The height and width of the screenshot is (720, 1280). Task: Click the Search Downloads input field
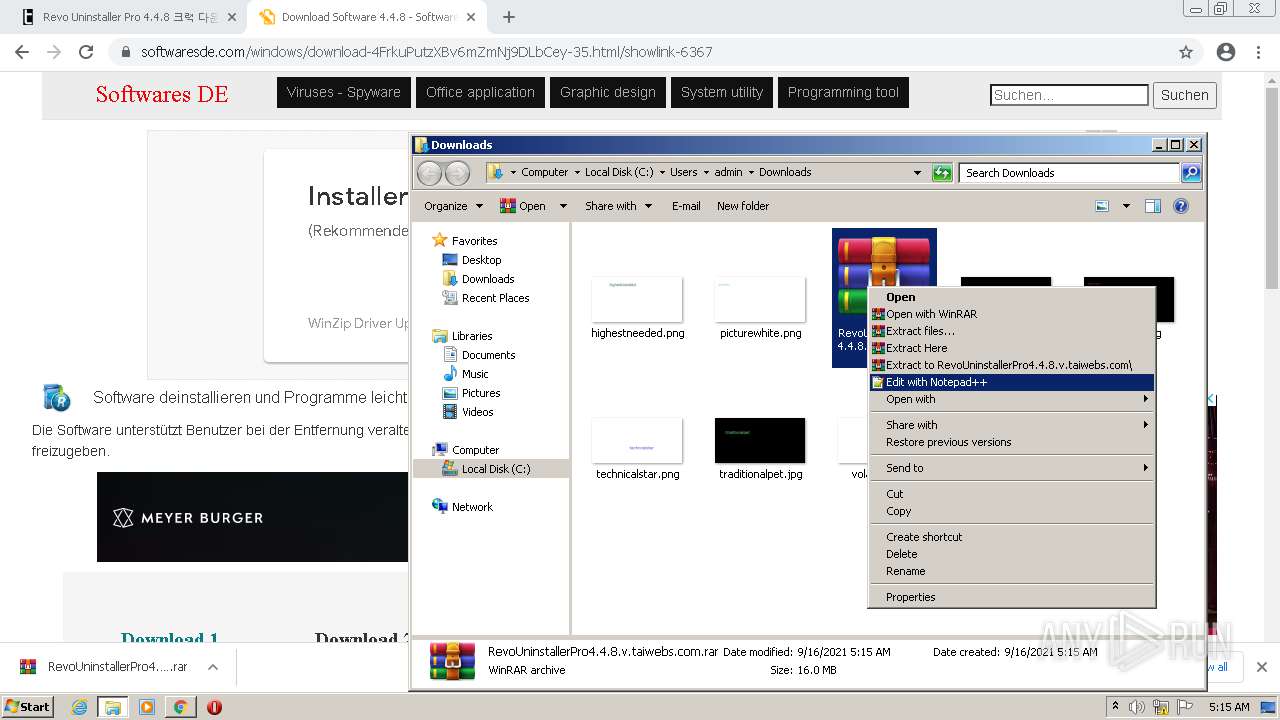pos(1069,173)
